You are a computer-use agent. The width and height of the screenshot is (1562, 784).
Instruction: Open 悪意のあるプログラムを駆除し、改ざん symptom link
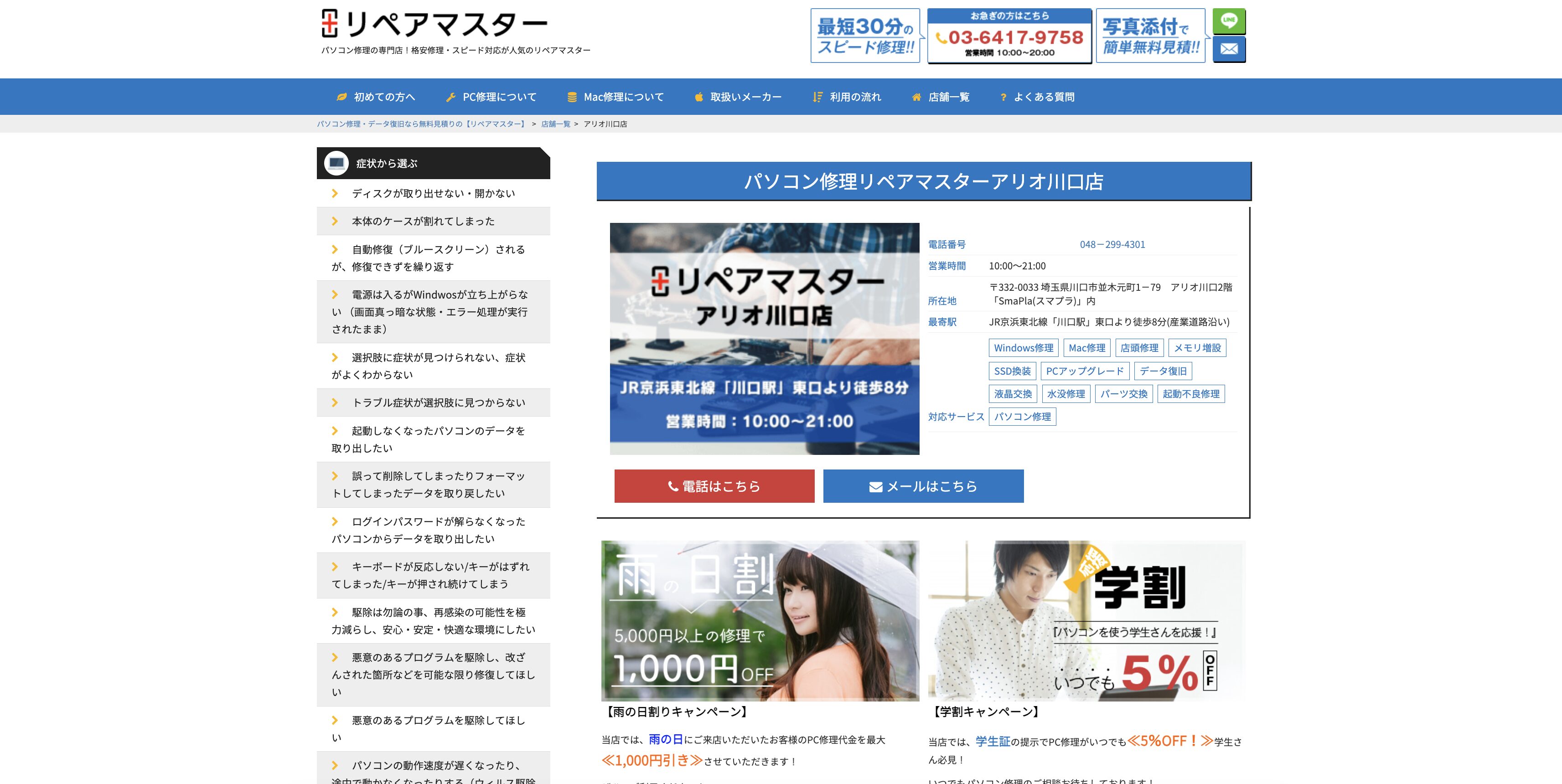tap(433, 674)
